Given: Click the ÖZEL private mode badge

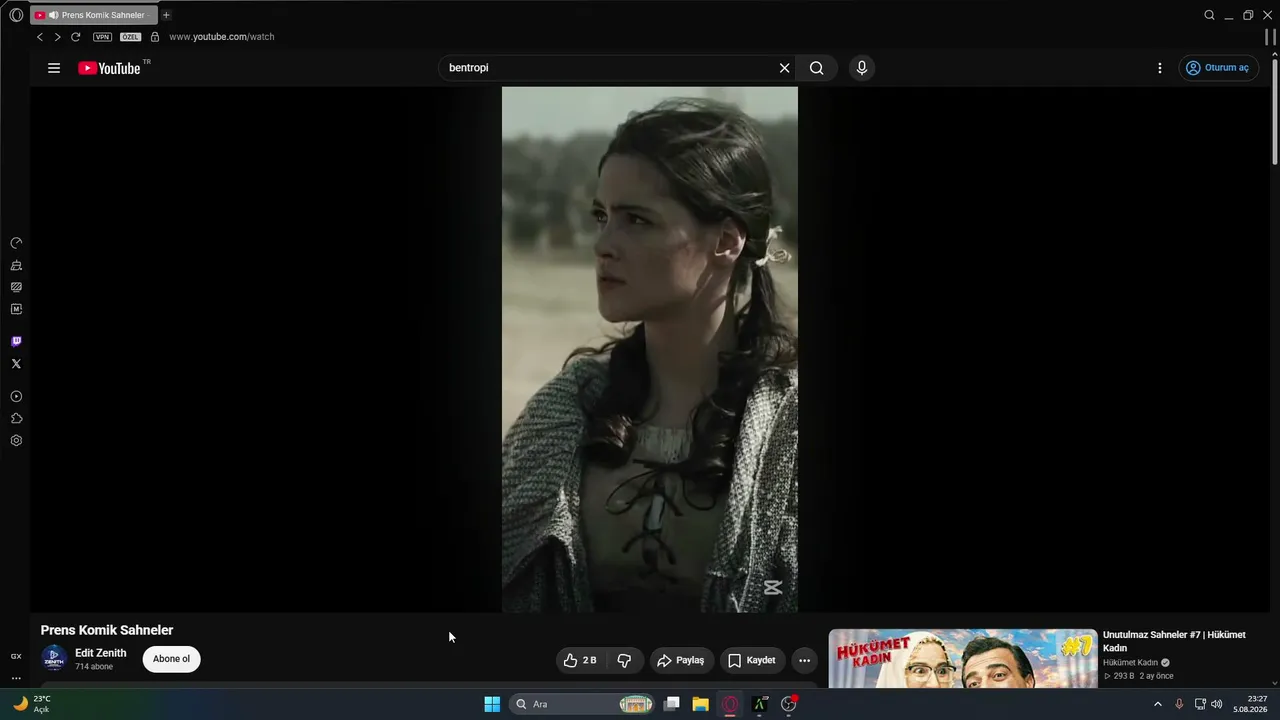Looking at the screenshot, I should (x=130, y=37).
